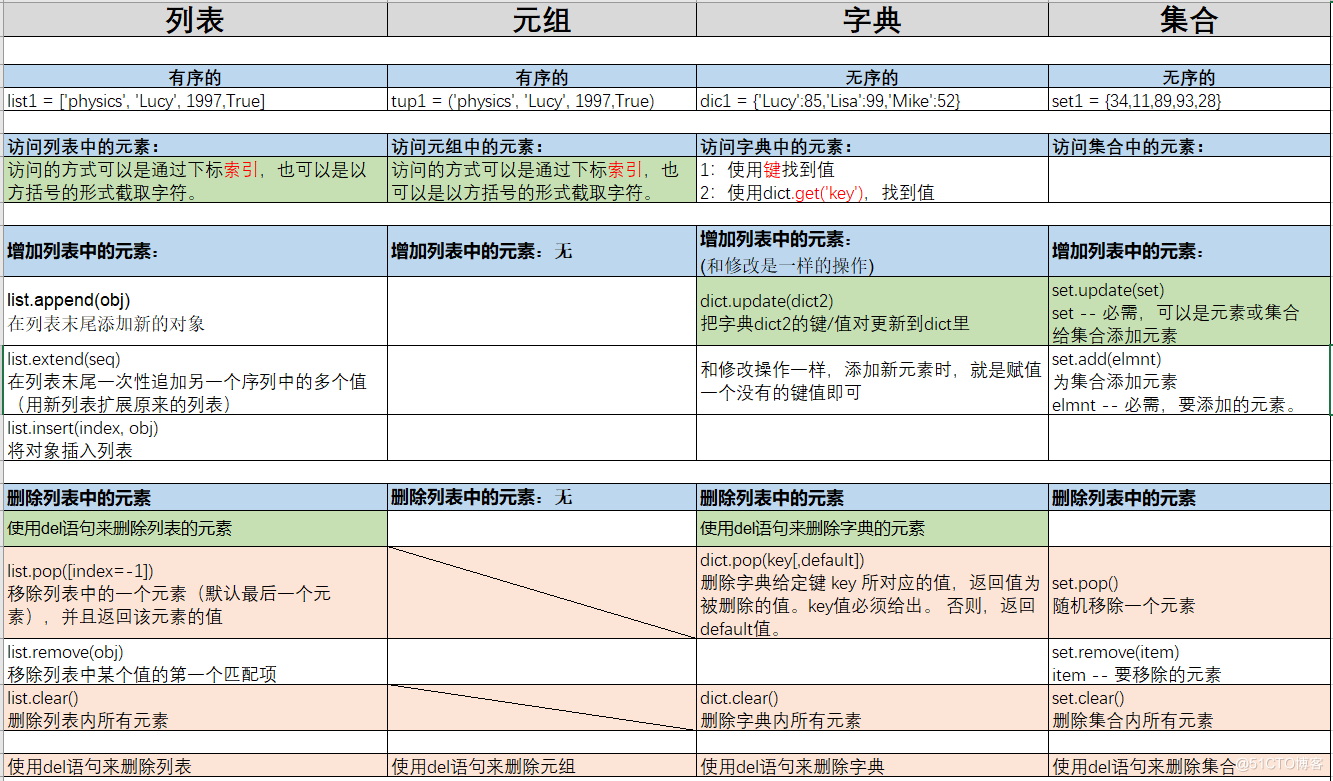Click the 使用del语句来删除元组 cell

point(542,766)
